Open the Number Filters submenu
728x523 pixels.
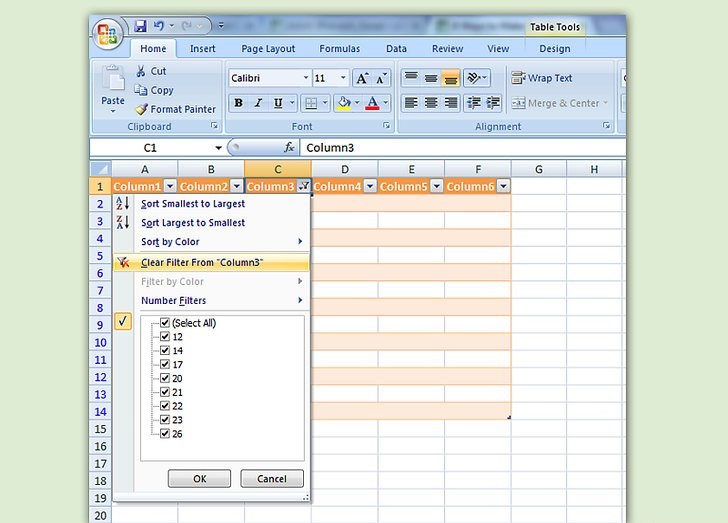coord(212,301)
